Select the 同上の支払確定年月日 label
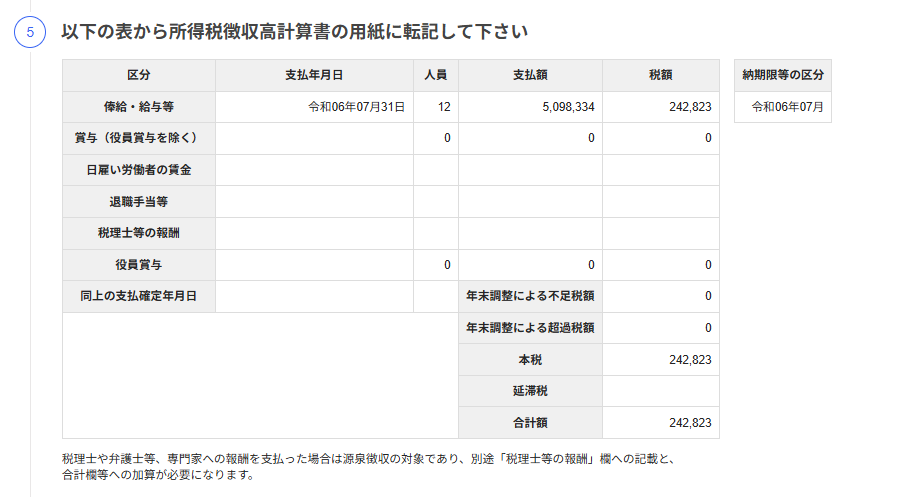Image resolution: width=898 pixels, height=497 pixels. click(139, 296)
